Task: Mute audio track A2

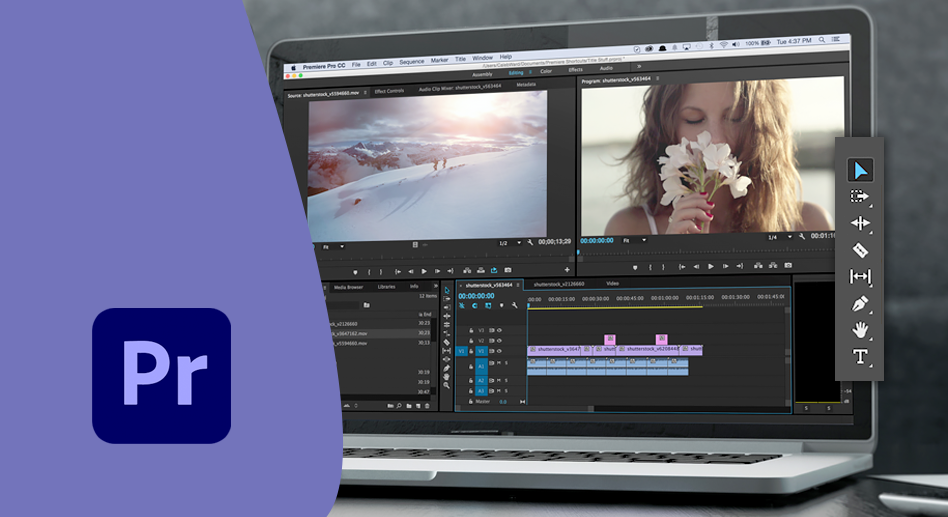Action: click(x=499, y=380)
